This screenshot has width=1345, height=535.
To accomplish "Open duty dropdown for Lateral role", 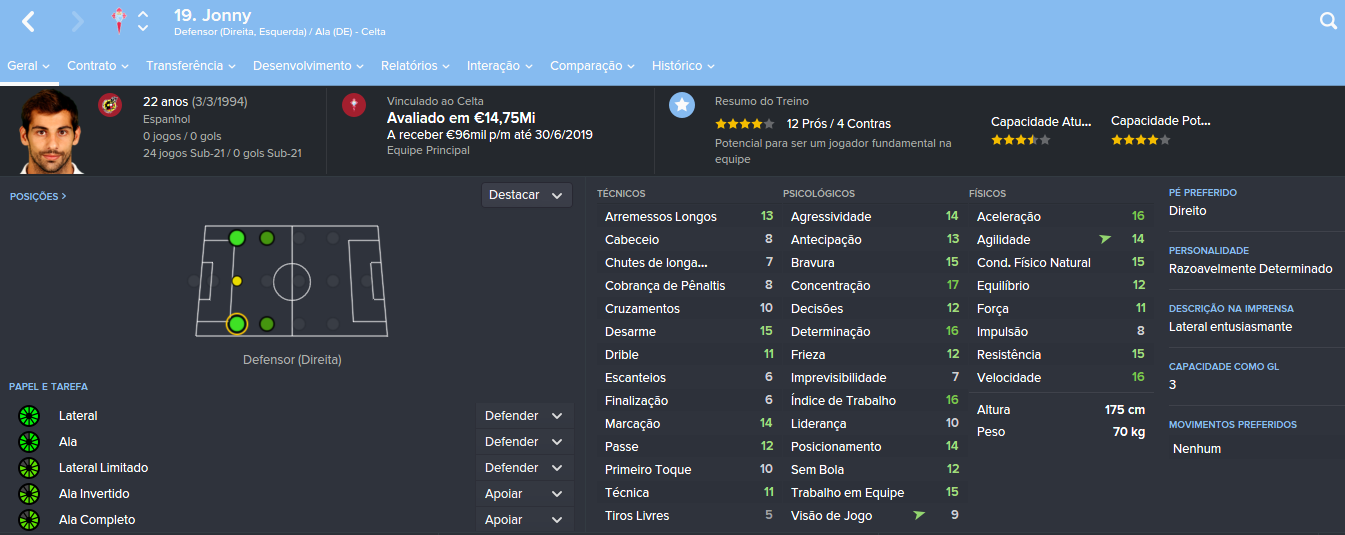I will point(524,416).
